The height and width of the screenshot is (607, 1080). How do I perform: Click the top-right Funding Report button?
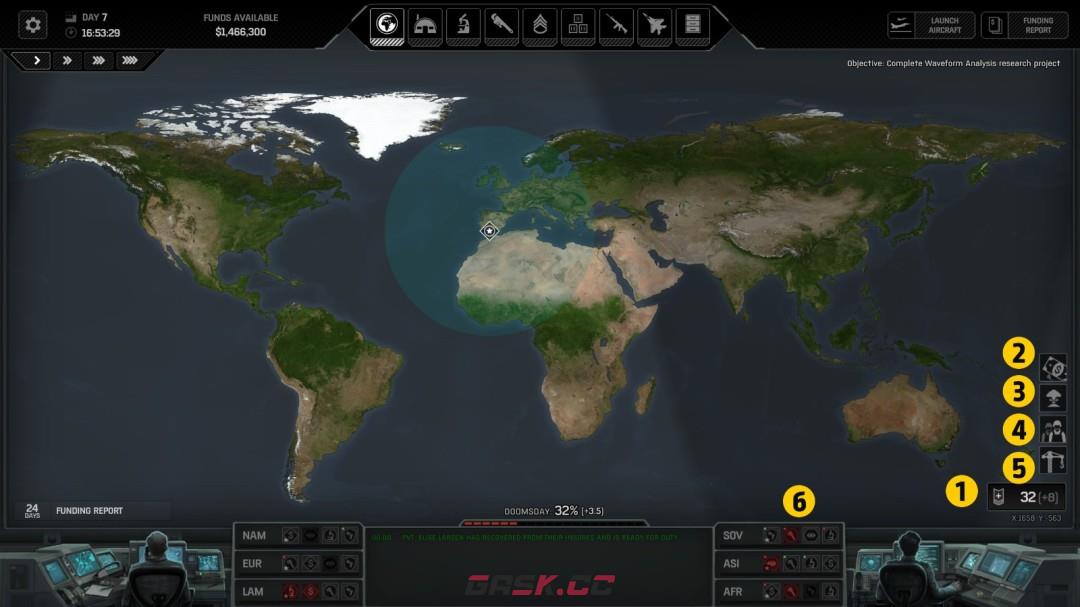point(1024,25)
